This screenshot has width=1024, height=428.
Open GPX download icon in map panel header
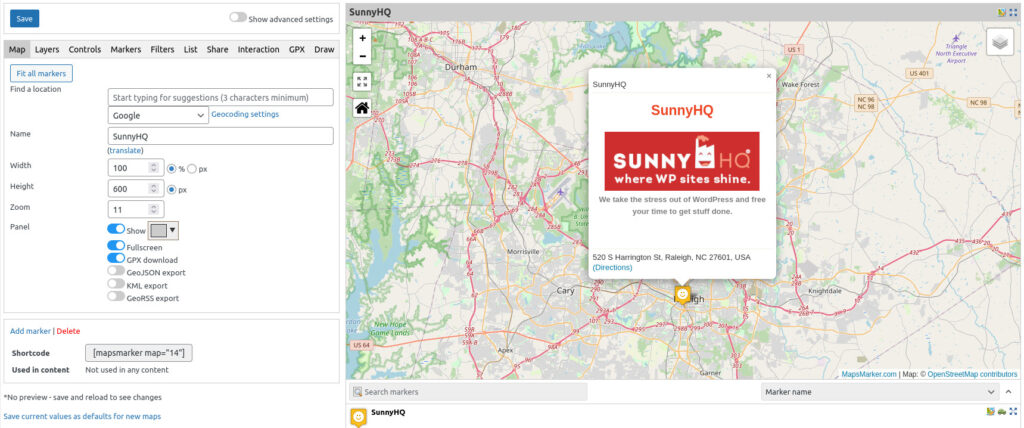tap(1002, 12)
